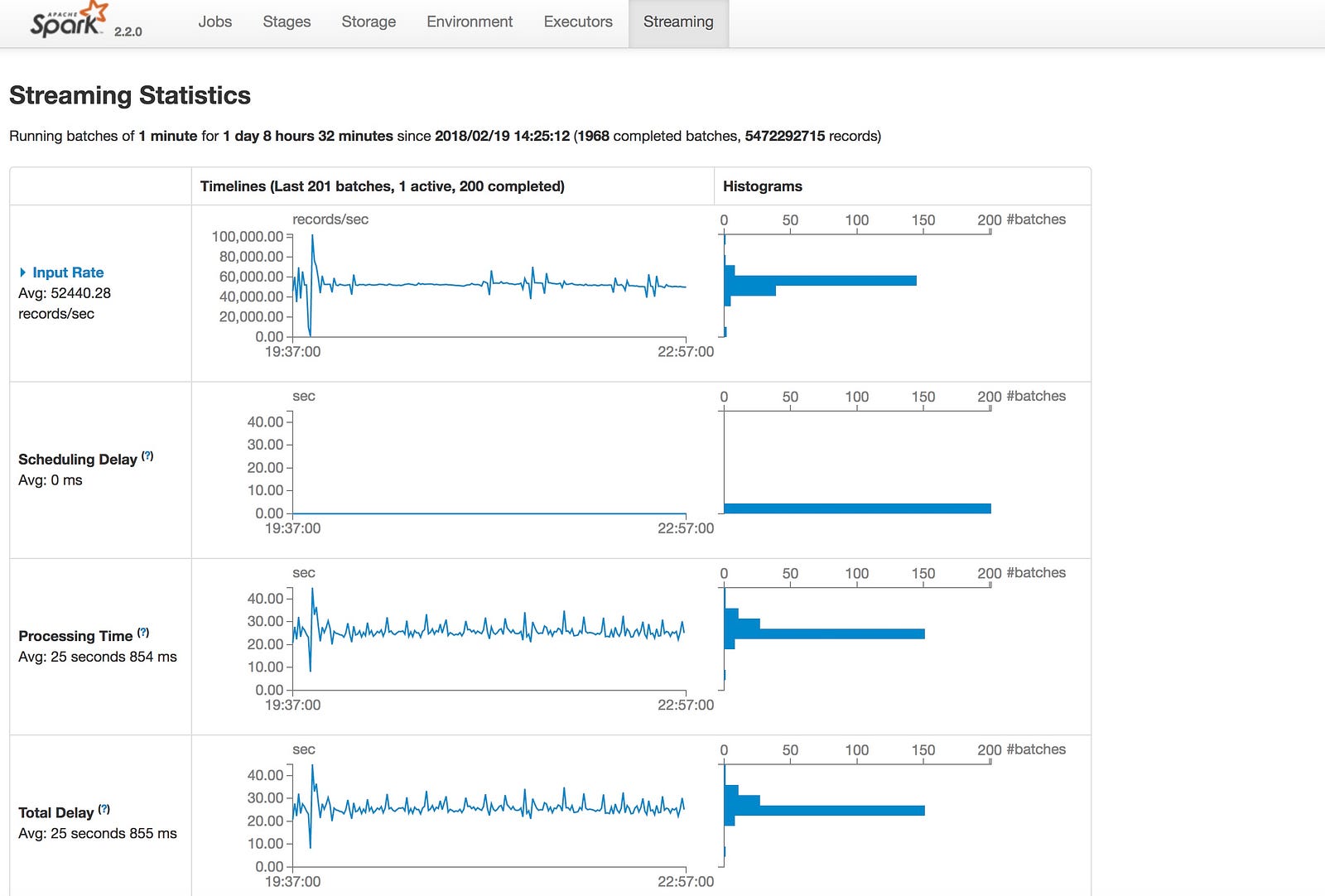Go to the Storage tab
The image size is (1325, 896).
pyautogui.click(x=369, y=22)
